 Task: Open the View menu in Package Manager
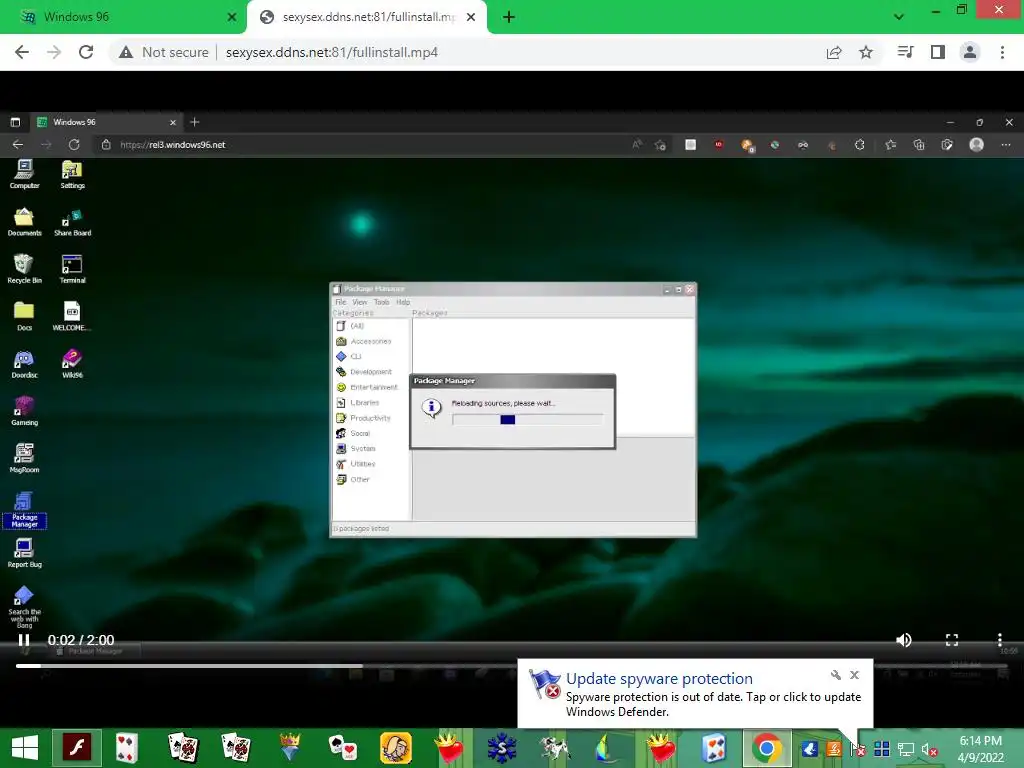(x=360, y=302)
